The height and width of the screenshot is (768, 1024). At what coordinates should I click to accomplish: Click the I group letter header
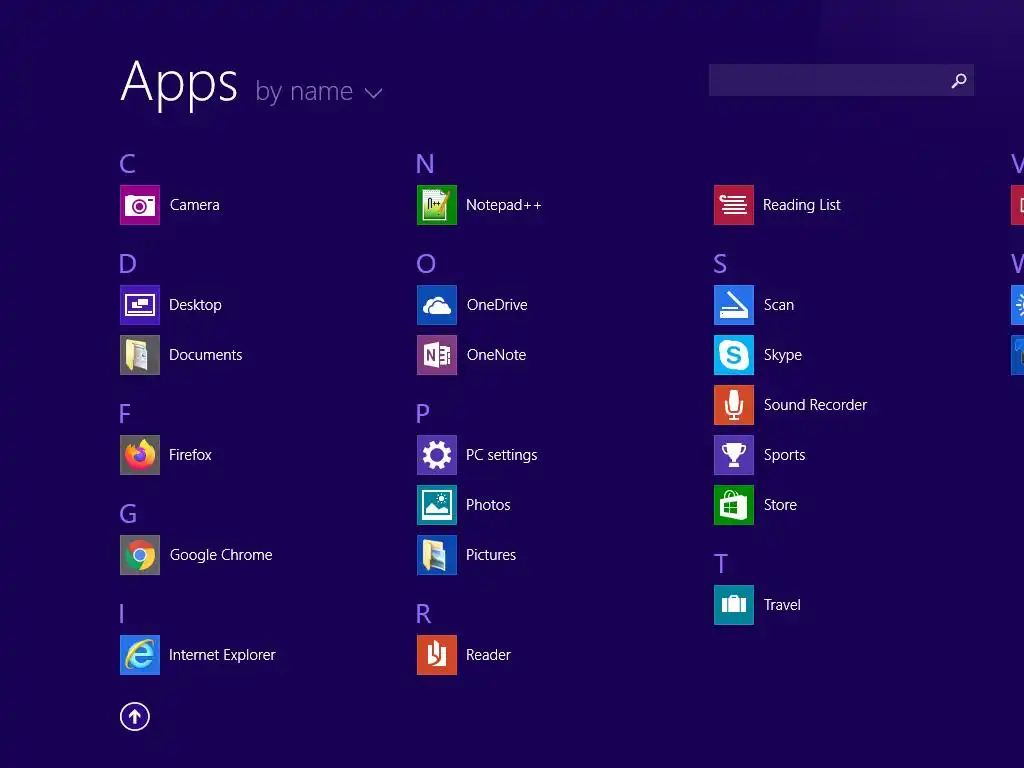point(121,614)
